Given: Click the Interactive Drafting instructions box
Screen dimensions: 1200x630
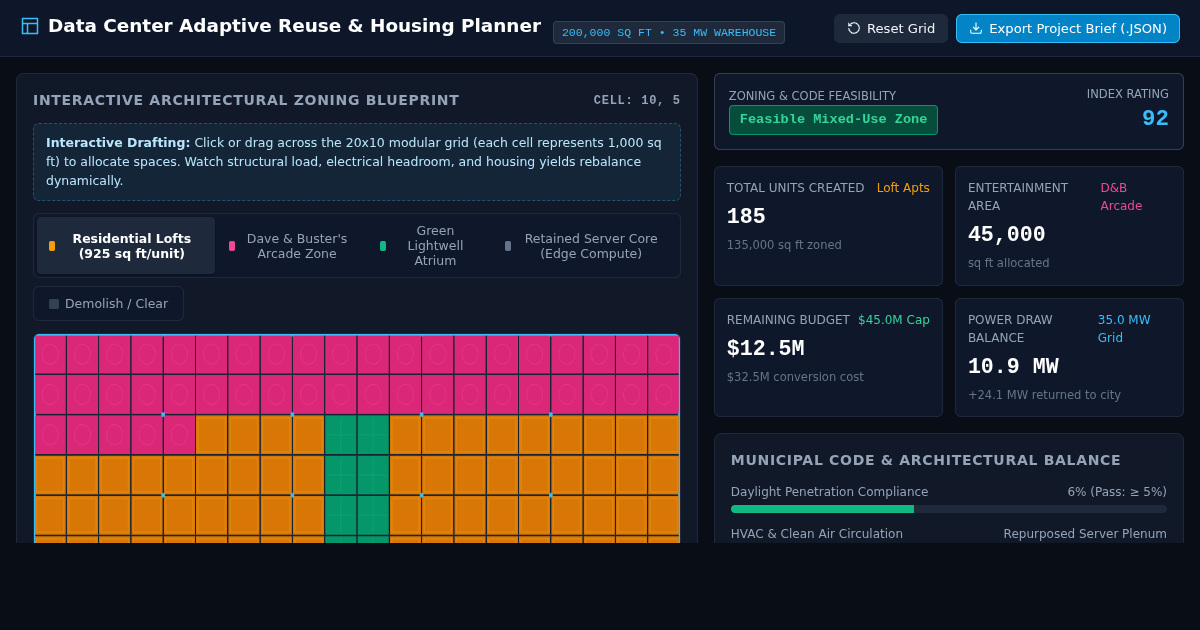Looking at the screenshot, I should tap(357, 162).
